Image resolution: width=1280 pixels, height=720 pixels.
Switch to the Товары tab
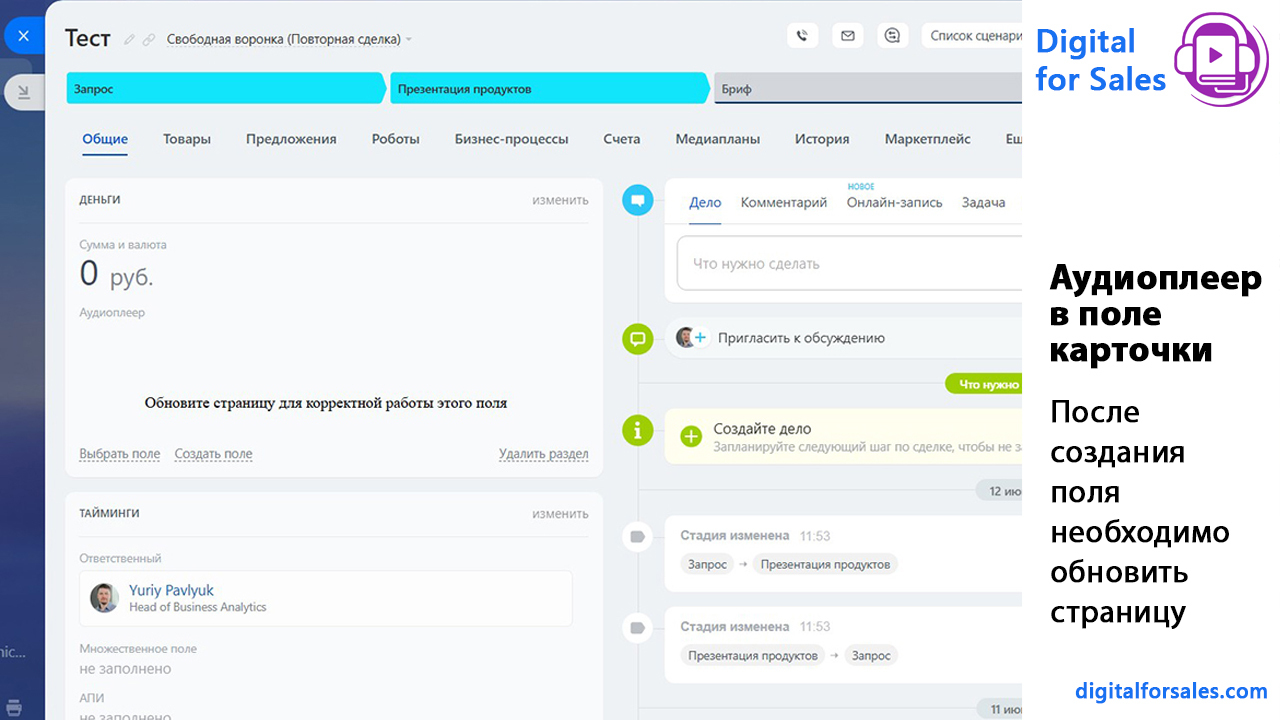(187, 139)
